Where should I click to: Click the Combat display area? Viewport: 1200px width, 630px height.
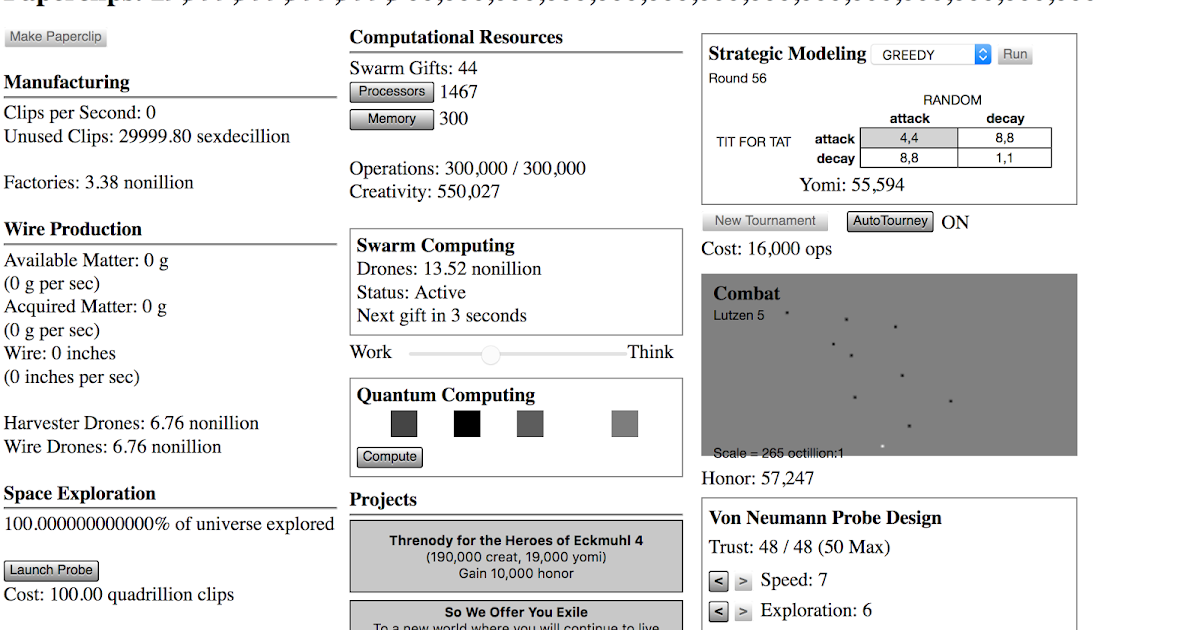pos(889,365)
